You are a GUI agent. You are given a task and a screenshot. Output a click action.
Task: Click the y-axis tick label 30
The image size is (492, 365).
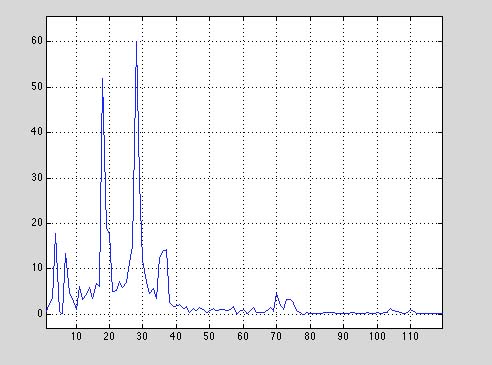point(37,178)
